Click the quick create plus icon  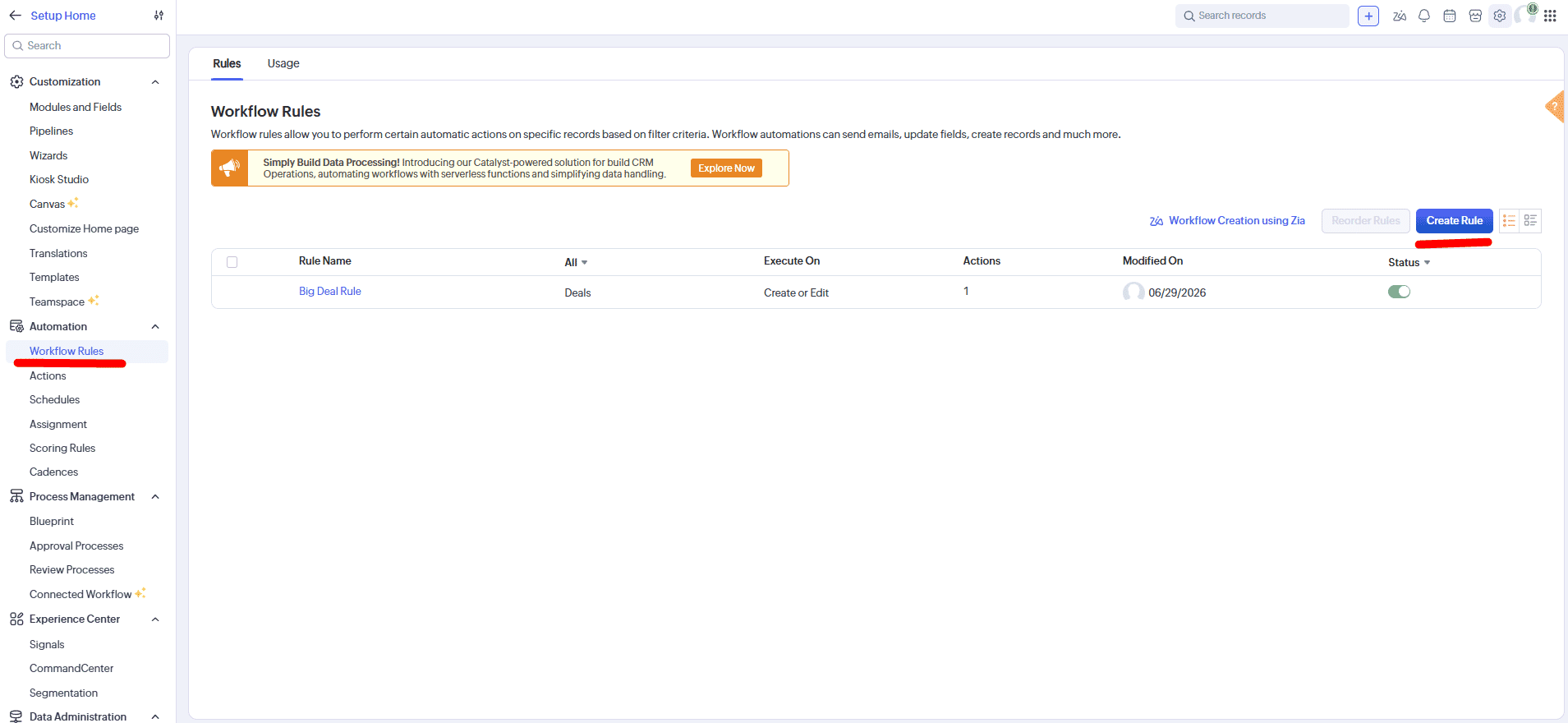pyautogui.click(x=1368, y=16)
